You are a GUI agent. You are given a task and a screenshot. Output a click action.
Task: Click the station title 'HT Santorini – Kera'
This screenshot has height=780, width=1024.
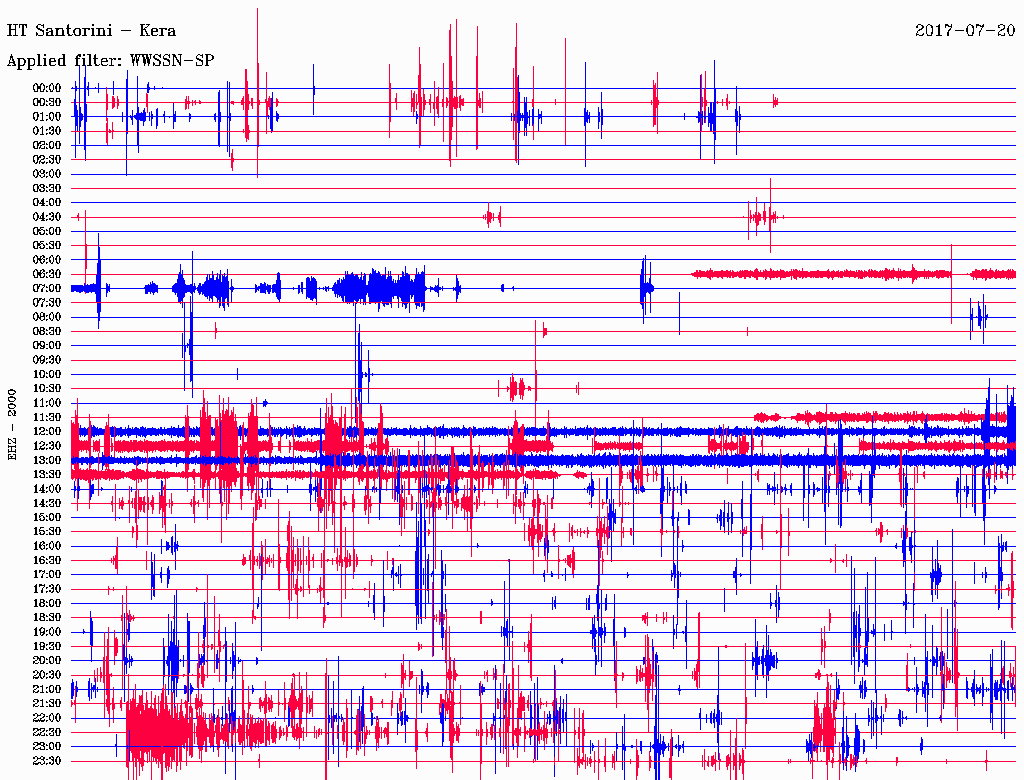(x=91, y=31)
